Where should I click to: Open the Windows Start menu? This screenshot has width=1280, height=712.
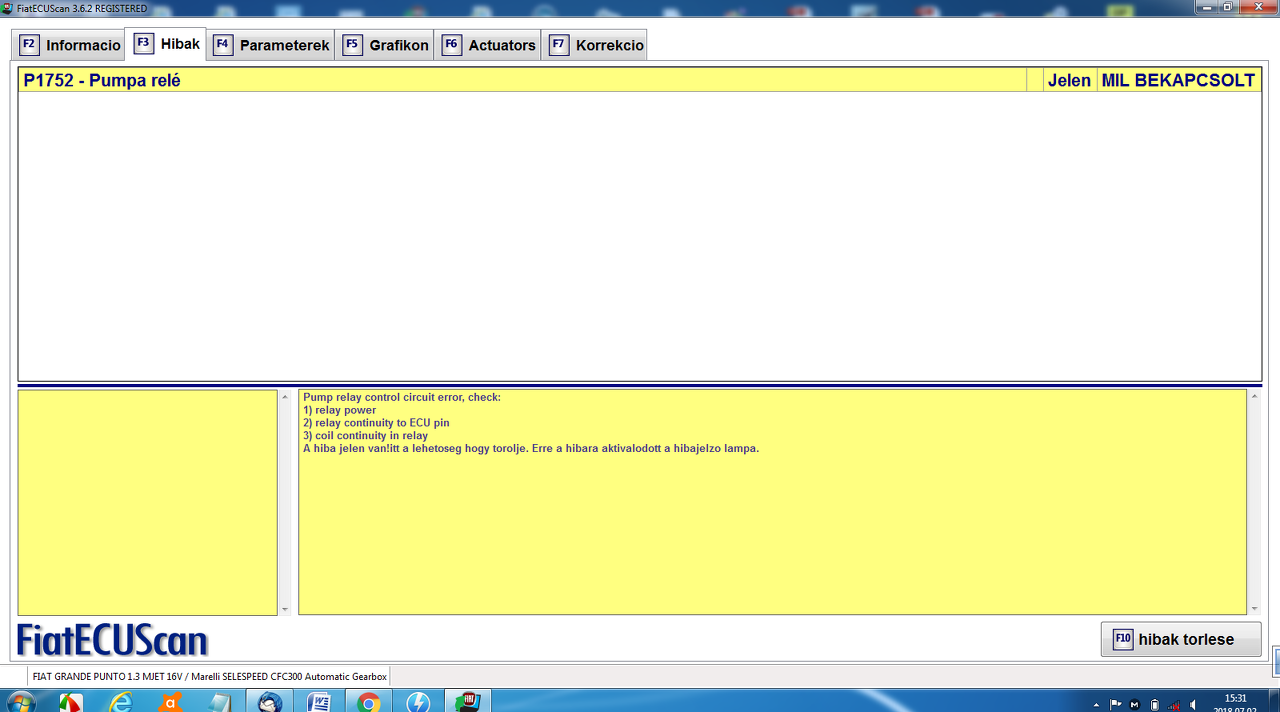click(19, 702)
